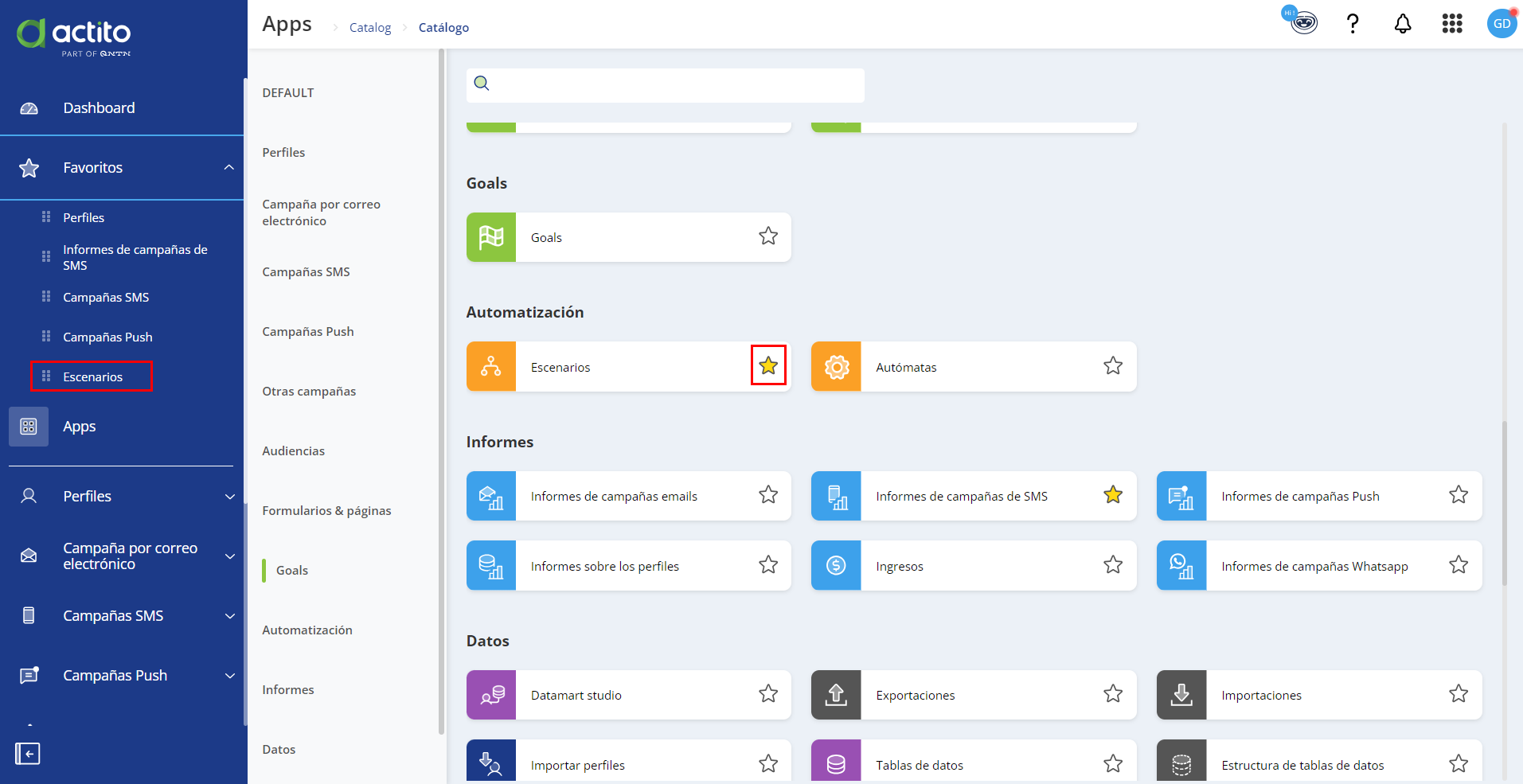The width and height of the screenshot is (1523, 784).
Task: Favorite the Autómatas app star
Action: (1113, 365)
